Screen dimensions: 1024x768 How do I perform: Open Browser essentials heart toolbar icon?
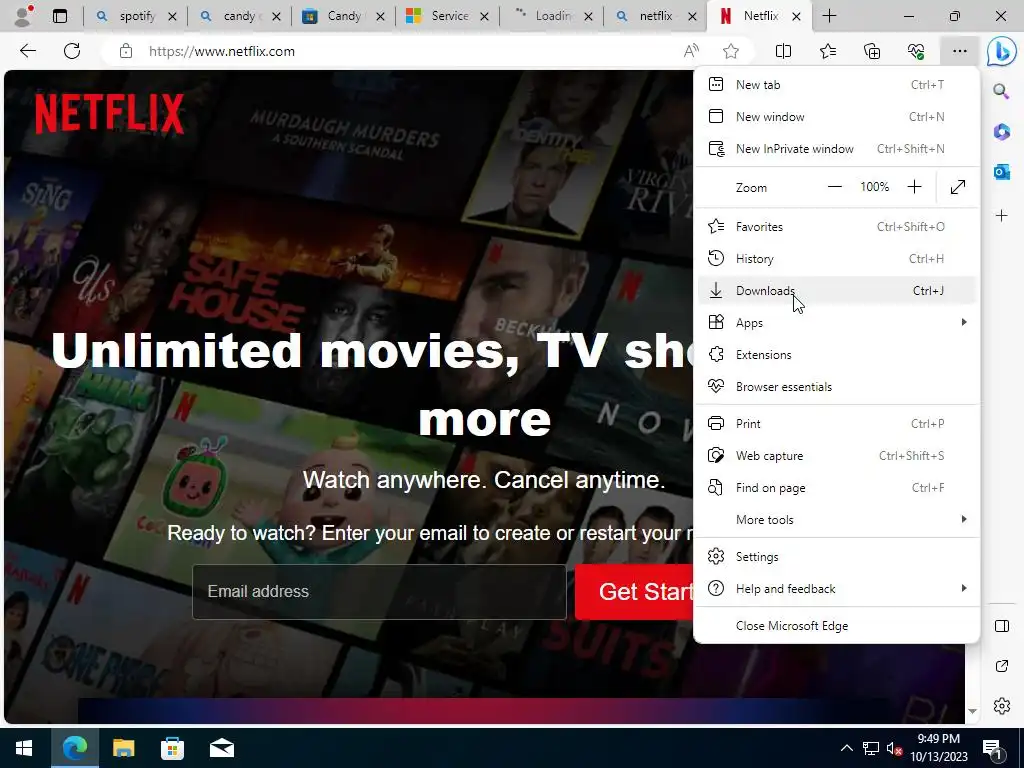coord(916,51)
